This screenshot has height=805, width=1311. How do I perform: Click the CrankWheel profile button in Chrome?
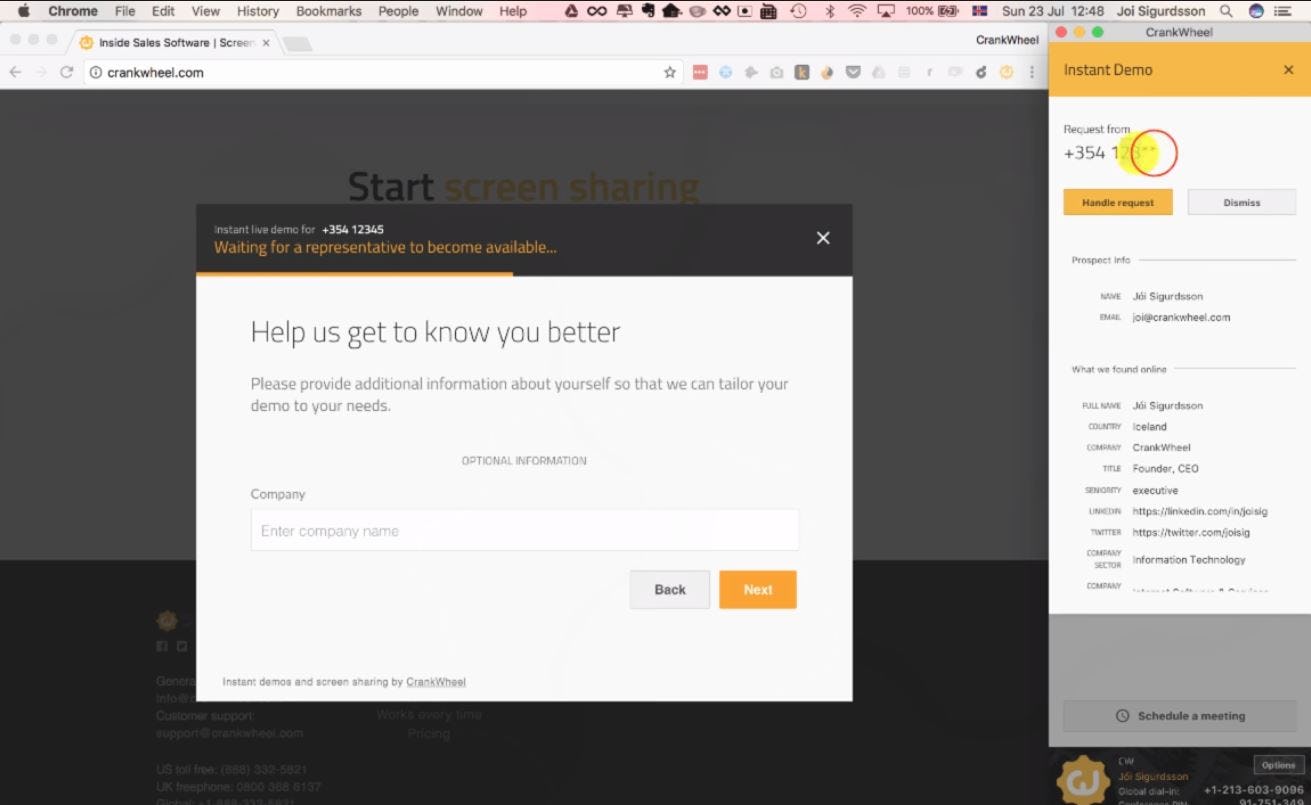pos(1008,40)
